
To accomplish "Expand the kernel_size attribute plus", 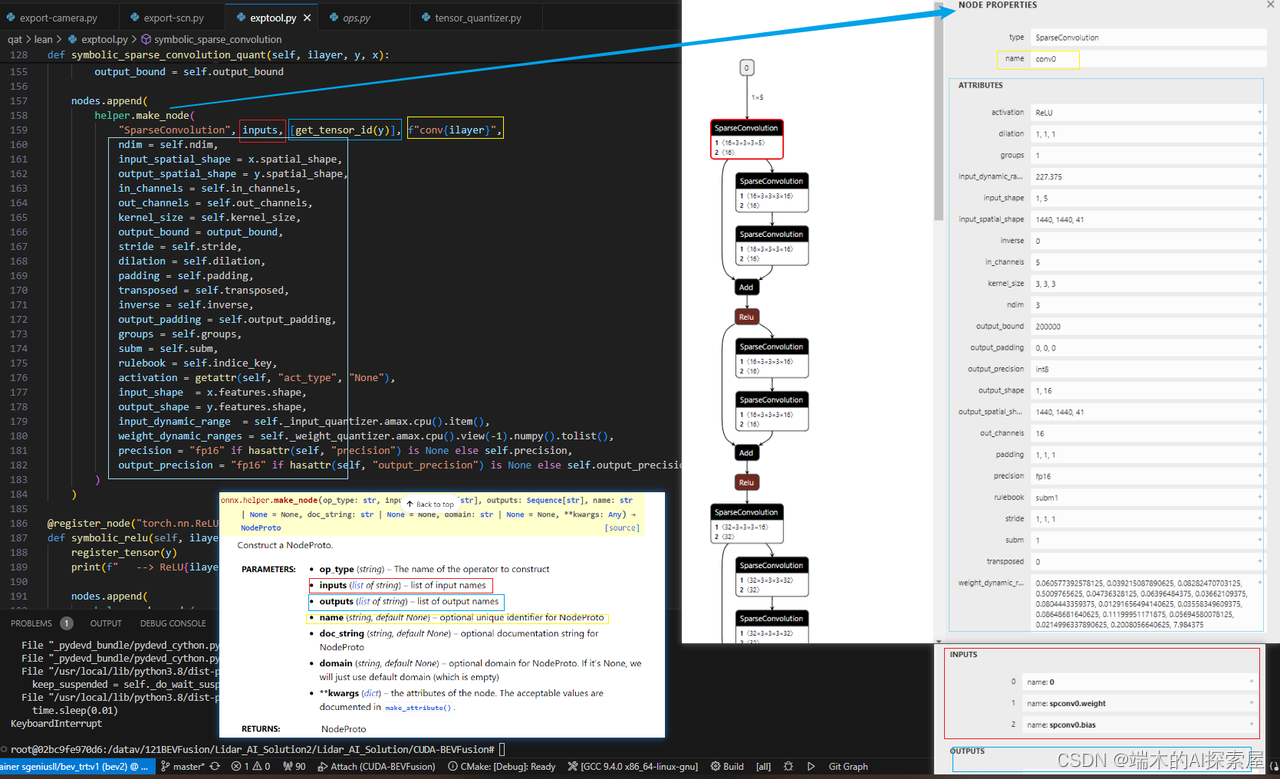I will [1259, 283].
